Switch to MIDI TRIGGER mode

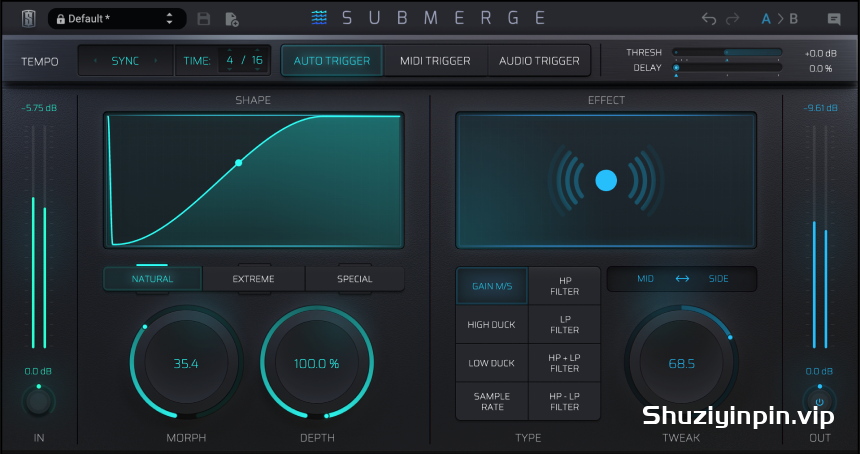pos(435,61)
